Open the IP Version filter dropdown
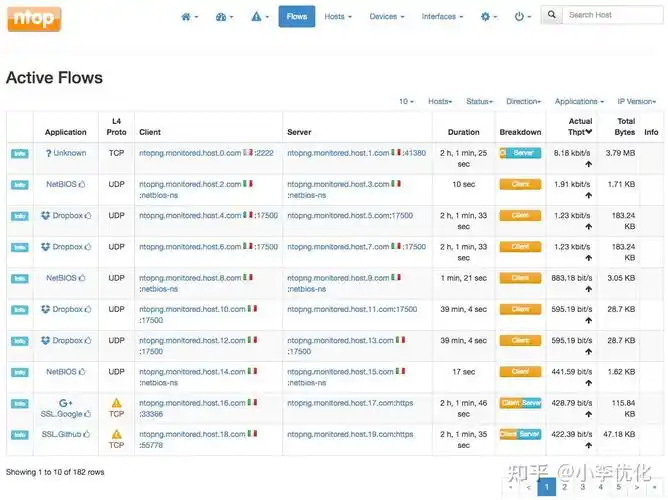This screenshot has width=668, height=500. click(636, 101)
